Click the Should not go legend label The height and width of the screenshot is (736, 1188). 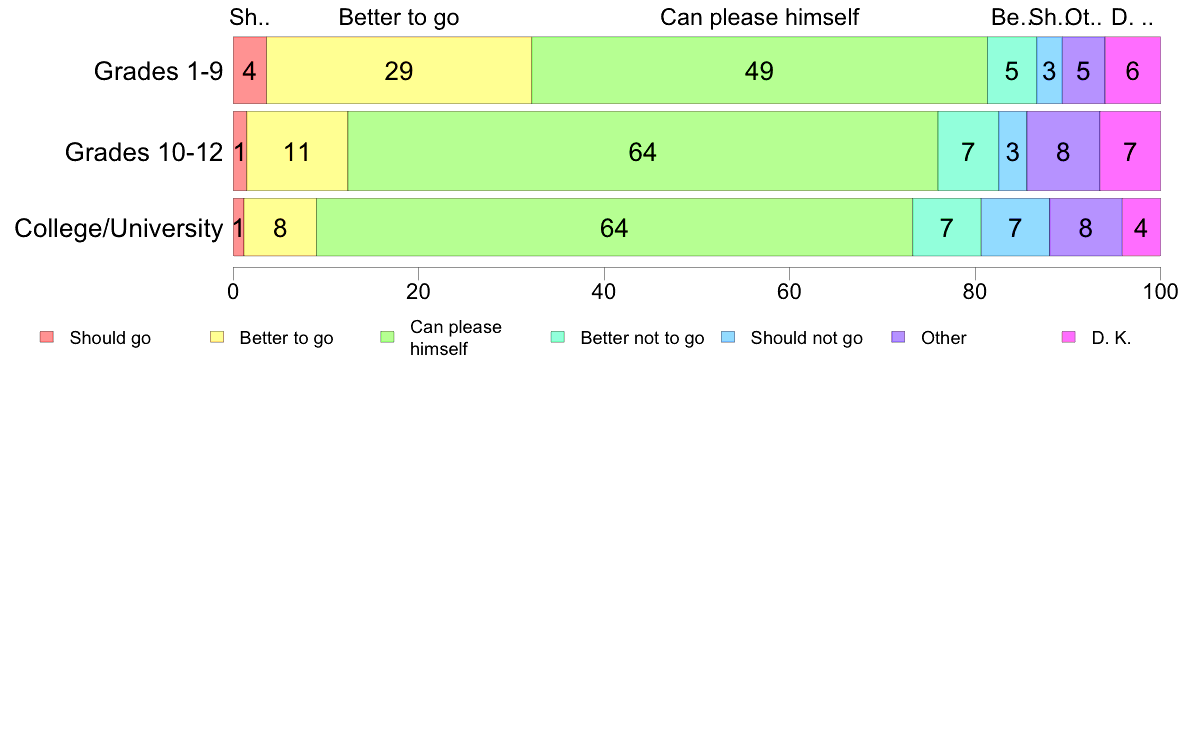[807, 338]
